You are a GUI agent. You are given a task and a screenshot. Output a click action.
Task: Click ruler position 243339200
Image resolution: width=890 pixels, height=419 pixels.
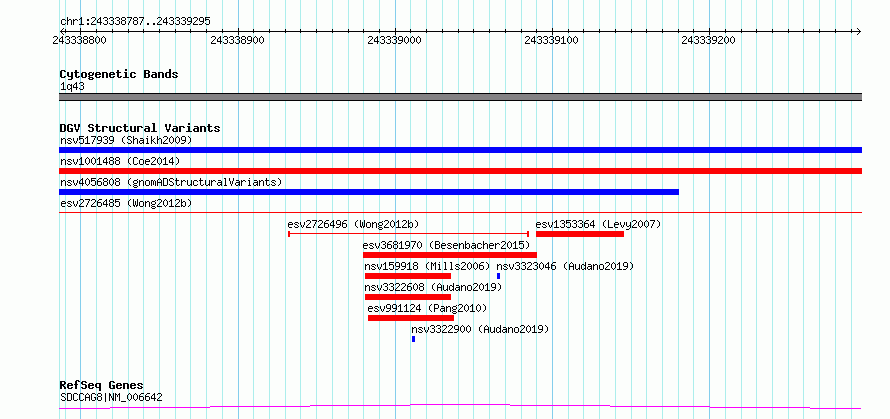[x=709, y=40]
